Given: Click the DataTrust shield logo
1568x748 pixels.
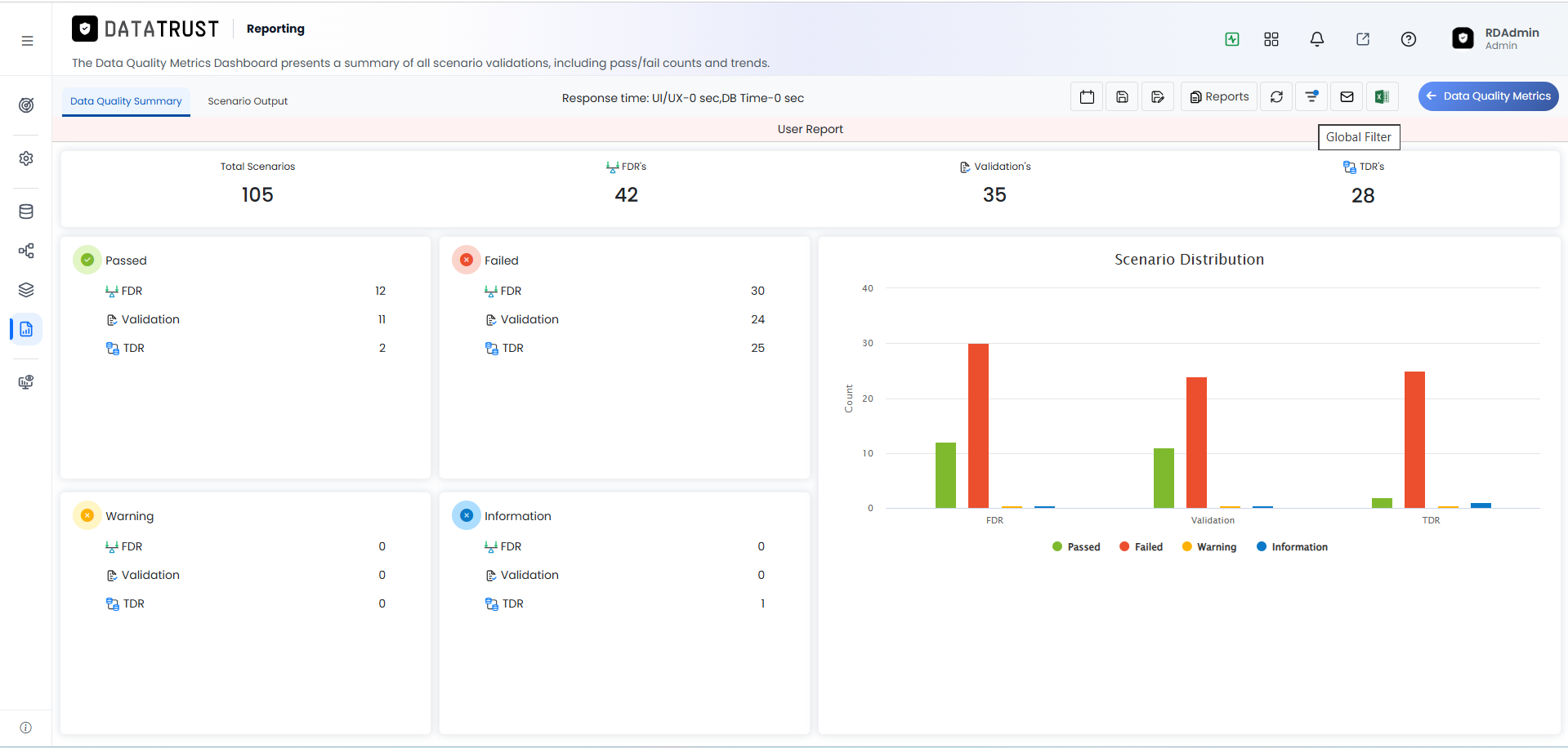Looking at the screenshot, I should point(85,29).
